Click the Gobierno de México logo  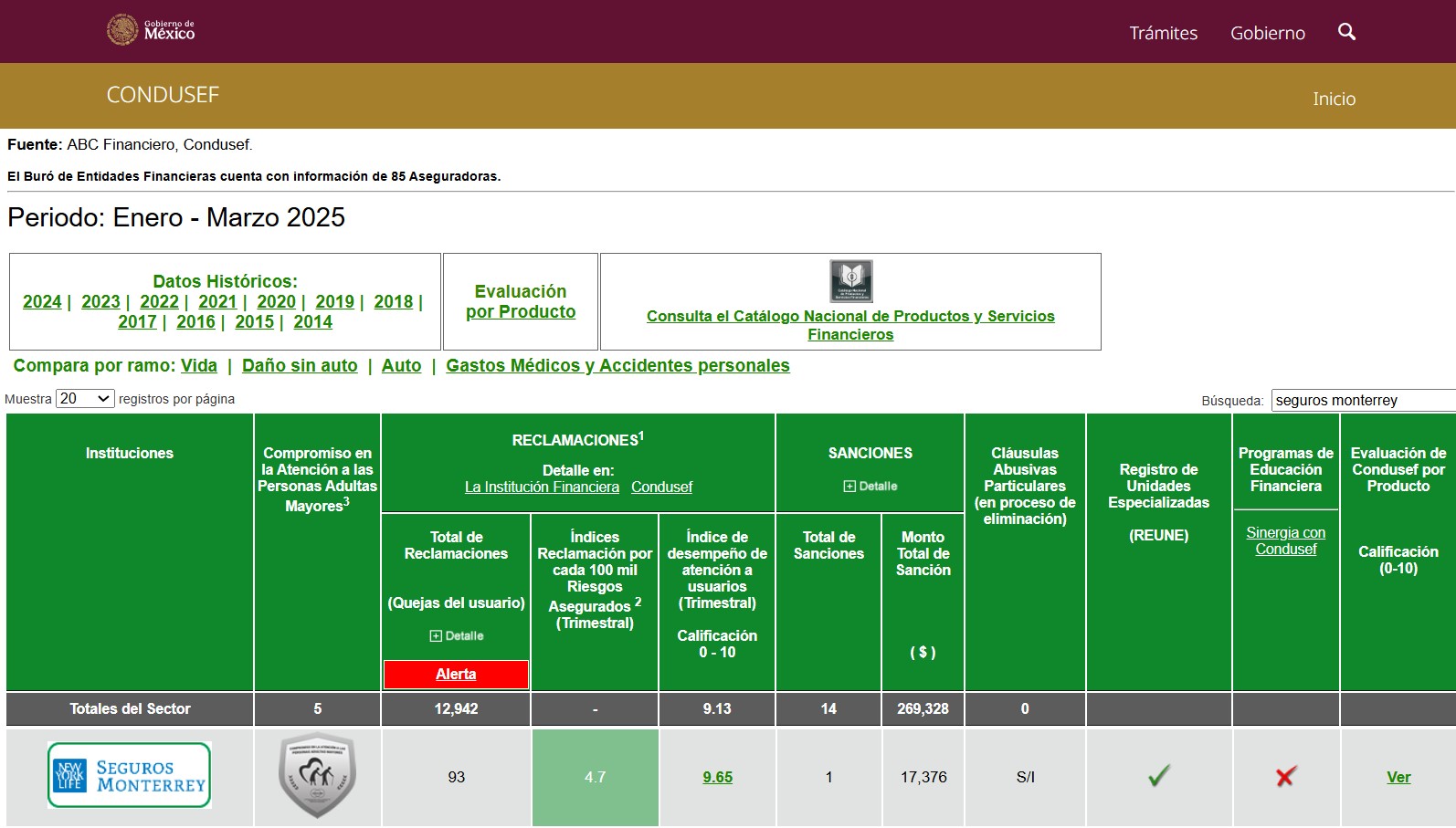(x=151, y=30)
